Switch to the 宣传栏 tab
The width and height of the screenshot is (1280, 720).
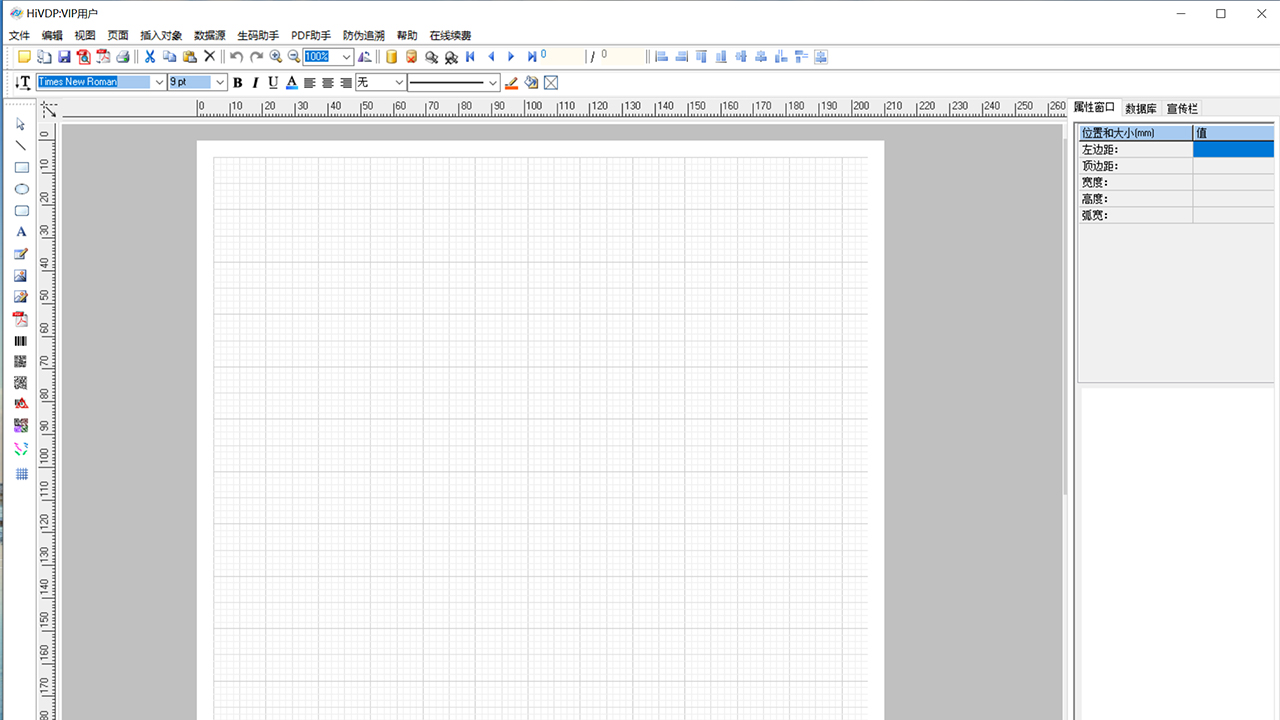coord(1182,108)
